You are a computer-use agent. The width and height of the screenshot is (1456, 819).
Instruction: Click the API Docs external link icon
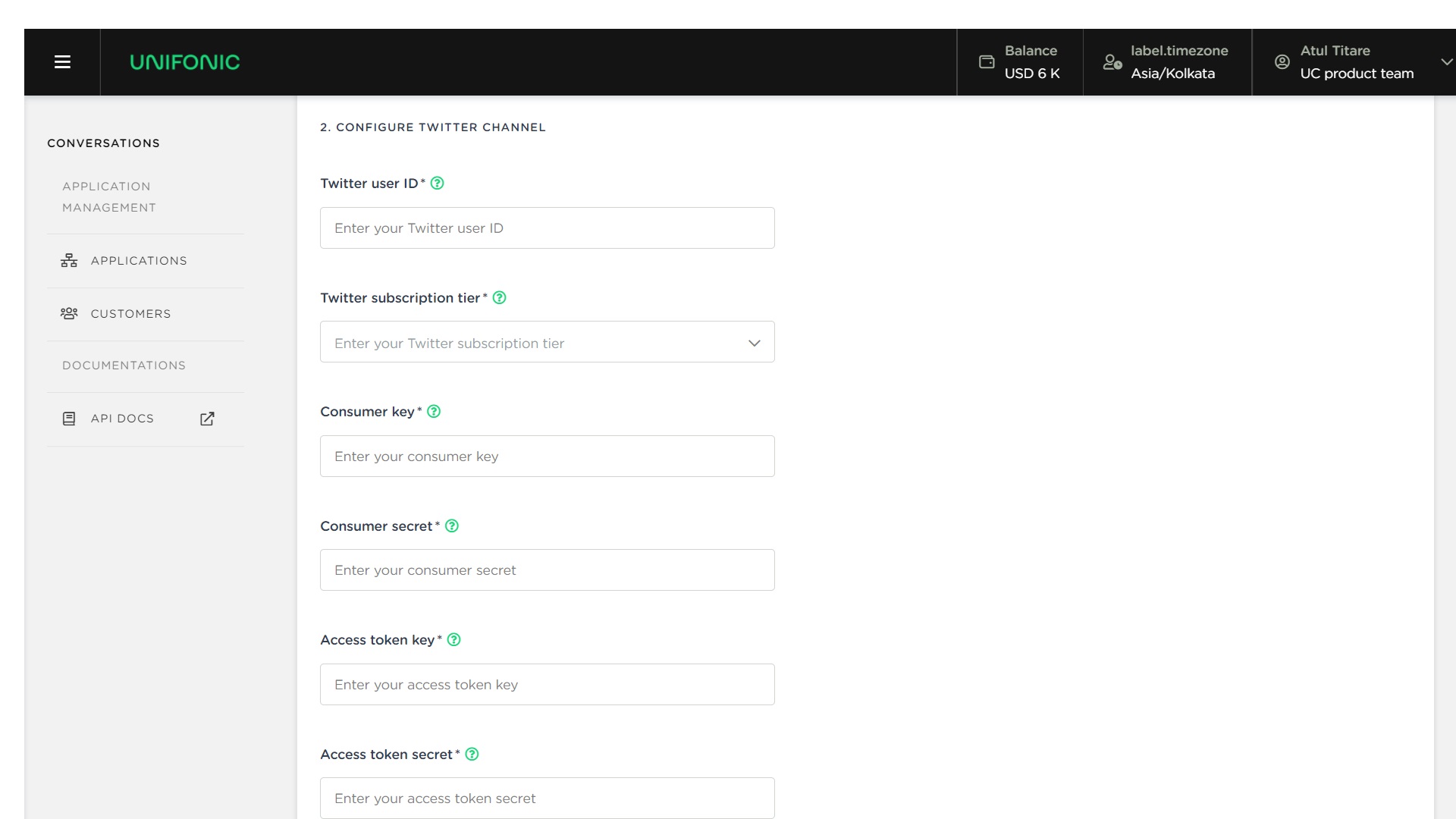click(207, 419)
